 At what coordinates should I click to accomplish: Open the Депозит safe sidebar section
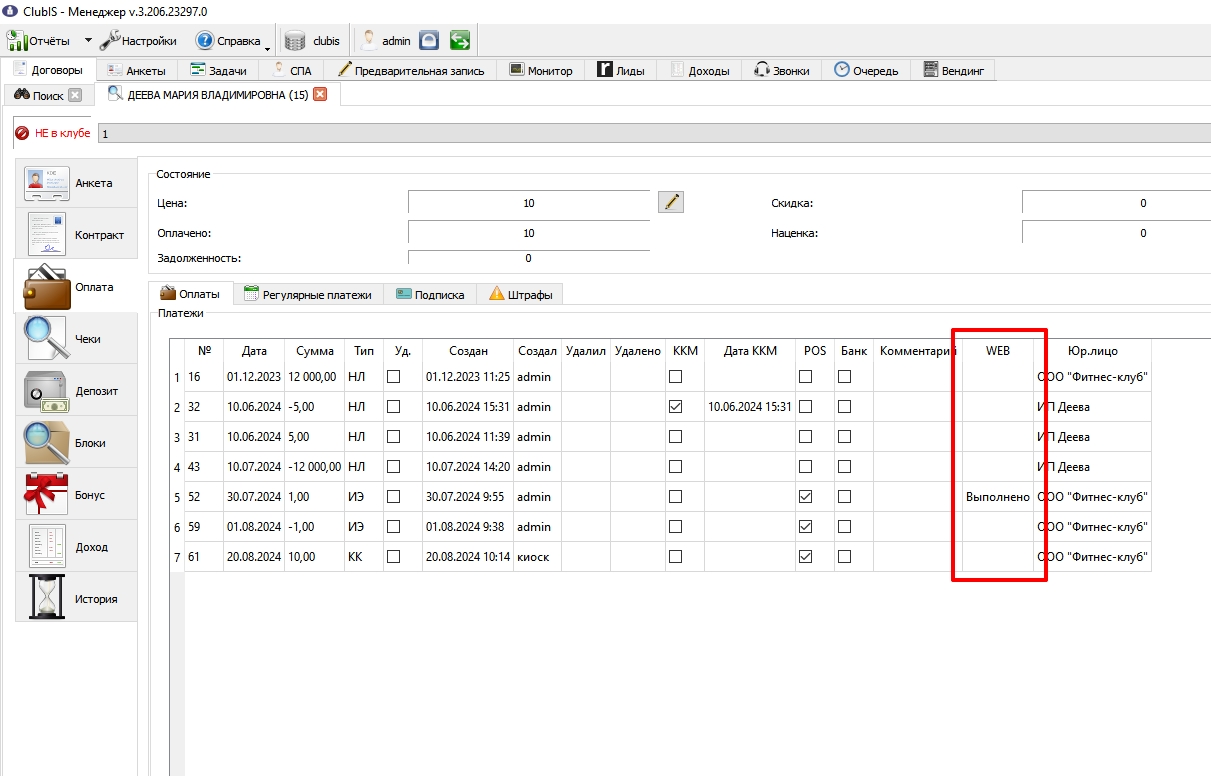76,391
